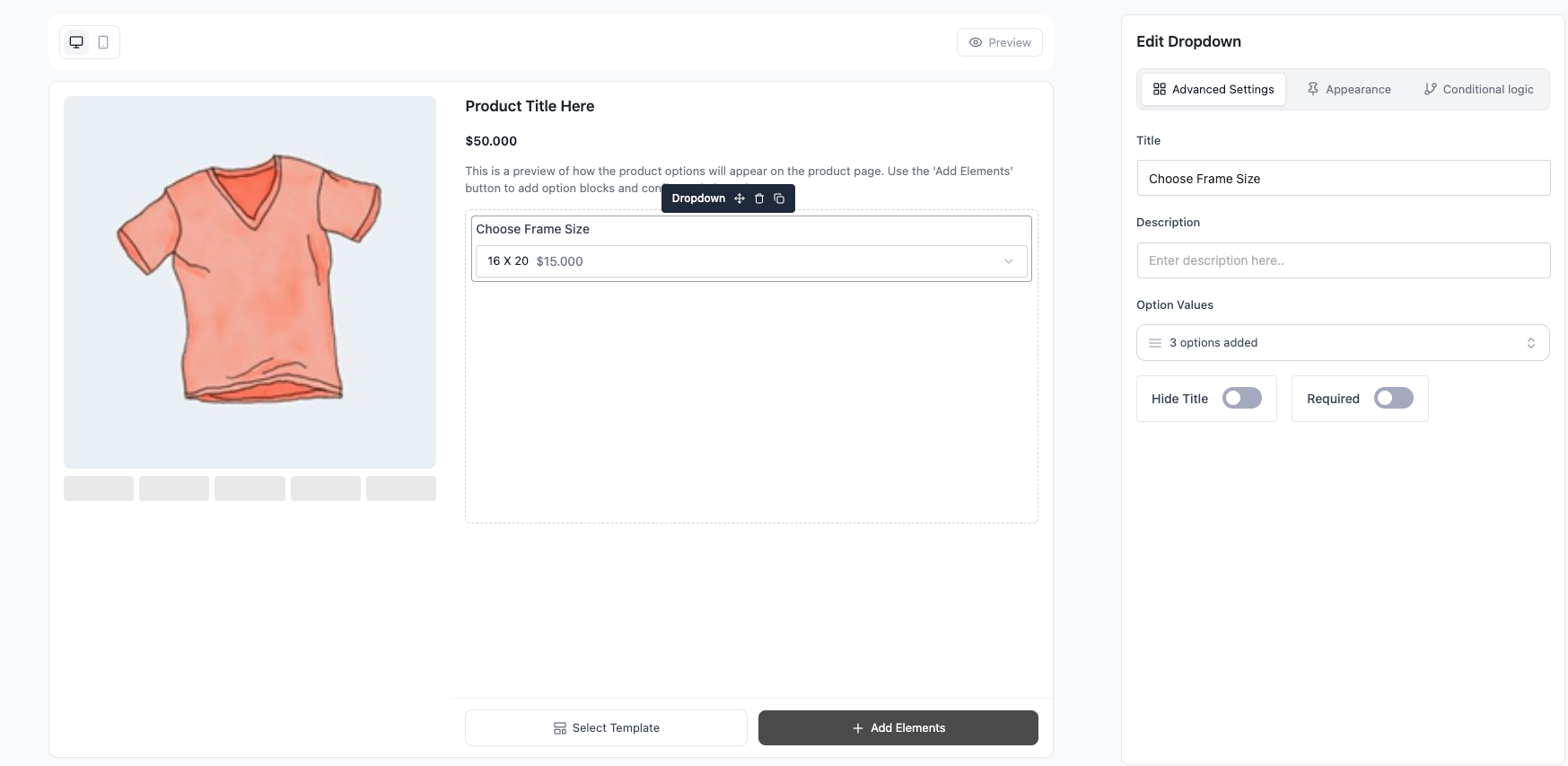This screenshot has height=766, width=1568.
Task: Select the first placeholder thumbnail below image
Action: [x=99, y=489]
